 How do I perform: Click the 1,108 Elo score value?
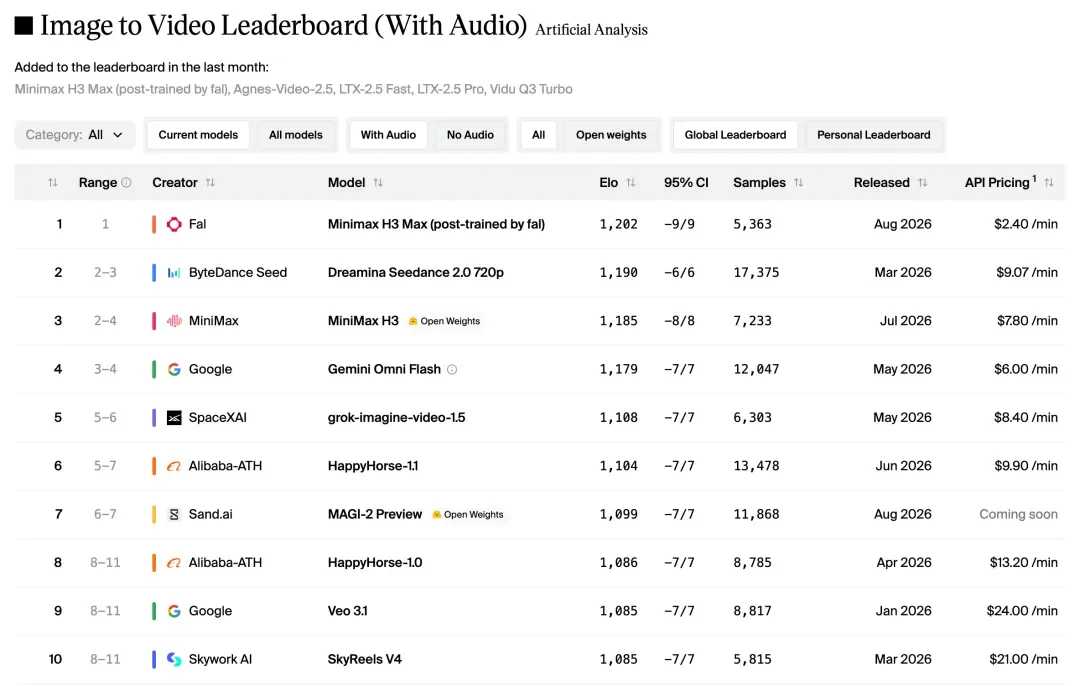[x=619, y=417]
